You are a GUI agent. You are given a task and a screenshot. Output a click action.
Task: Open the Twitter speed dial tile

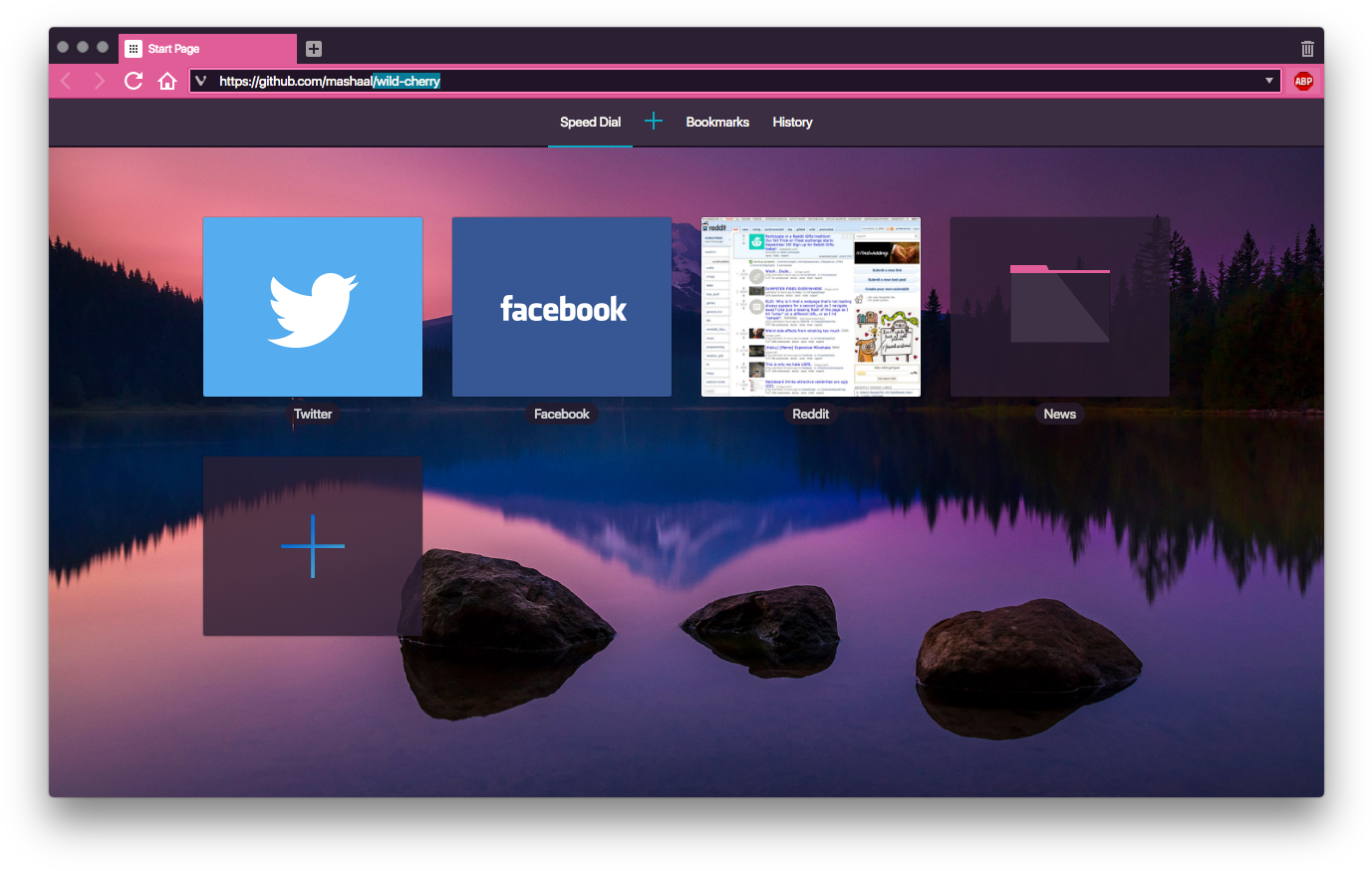coord(313,307)
